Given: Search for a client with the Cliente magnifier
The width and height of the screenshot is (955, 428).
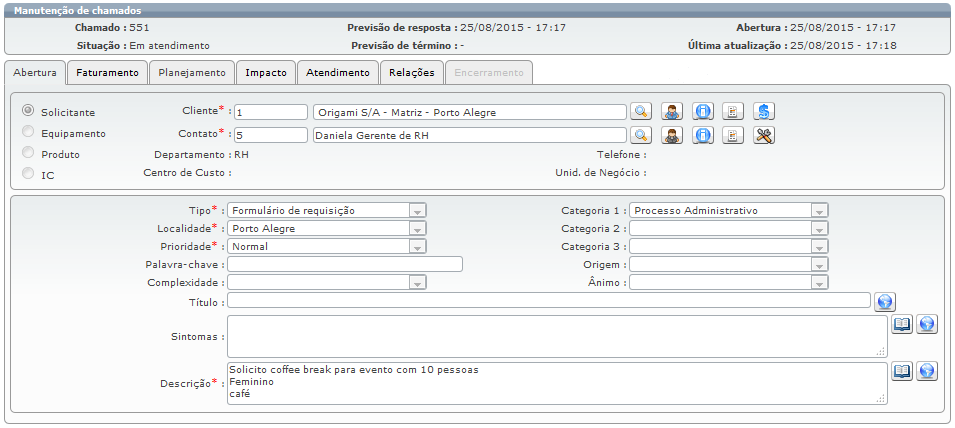Looking at the screenshot, I should tap(641, 111).
